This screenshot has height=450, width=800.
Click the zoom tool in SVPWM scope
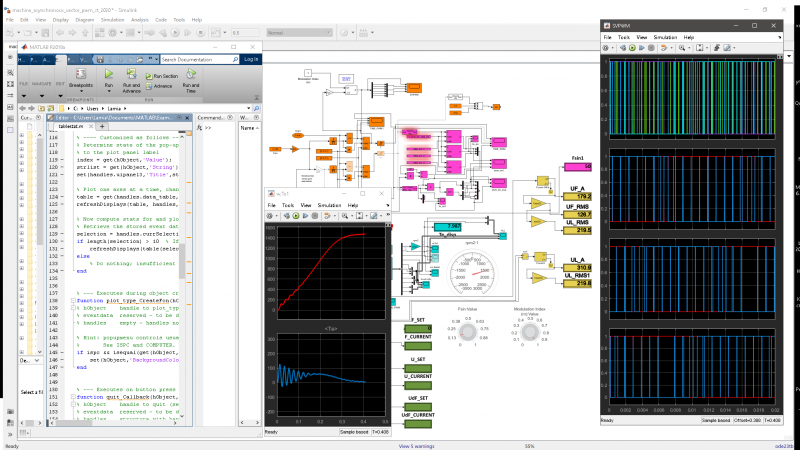pyautogui.click(x=682, y=48)
